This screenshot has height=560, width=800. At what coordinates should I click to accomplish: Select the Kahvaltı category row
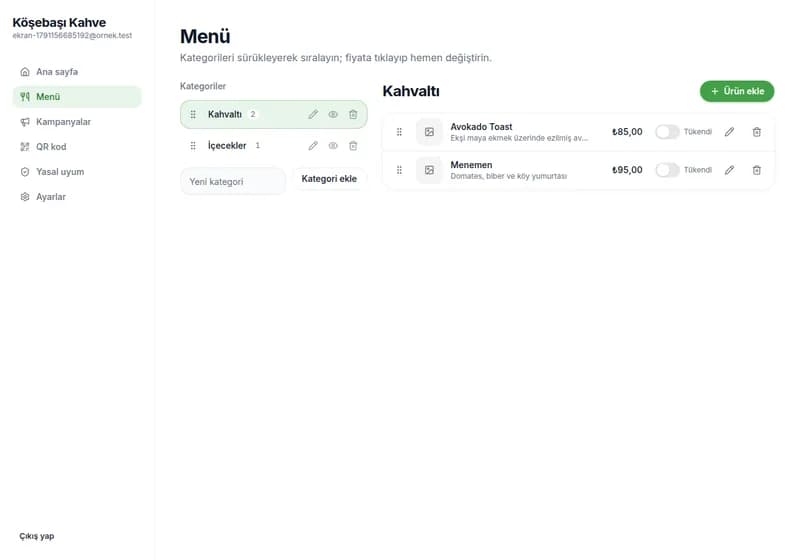click(x=273, y=115)
